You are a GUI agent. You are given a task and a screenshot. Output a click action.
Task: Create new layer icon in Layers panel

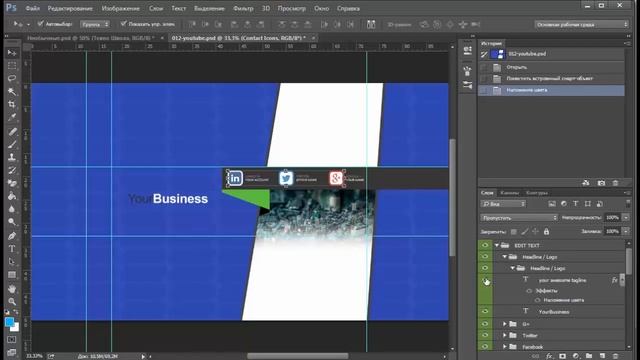click(602, 356)
